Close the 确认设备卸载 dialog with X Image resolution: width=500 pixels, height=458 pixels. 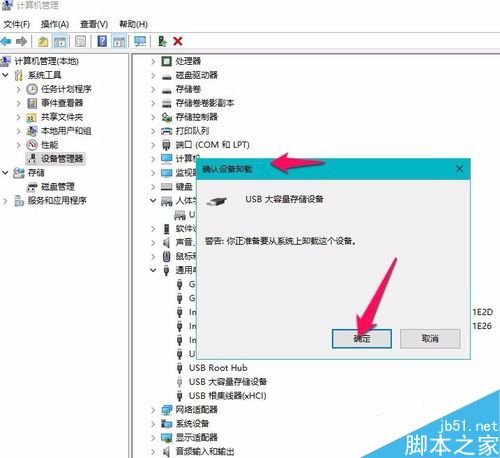coord(459,169)
